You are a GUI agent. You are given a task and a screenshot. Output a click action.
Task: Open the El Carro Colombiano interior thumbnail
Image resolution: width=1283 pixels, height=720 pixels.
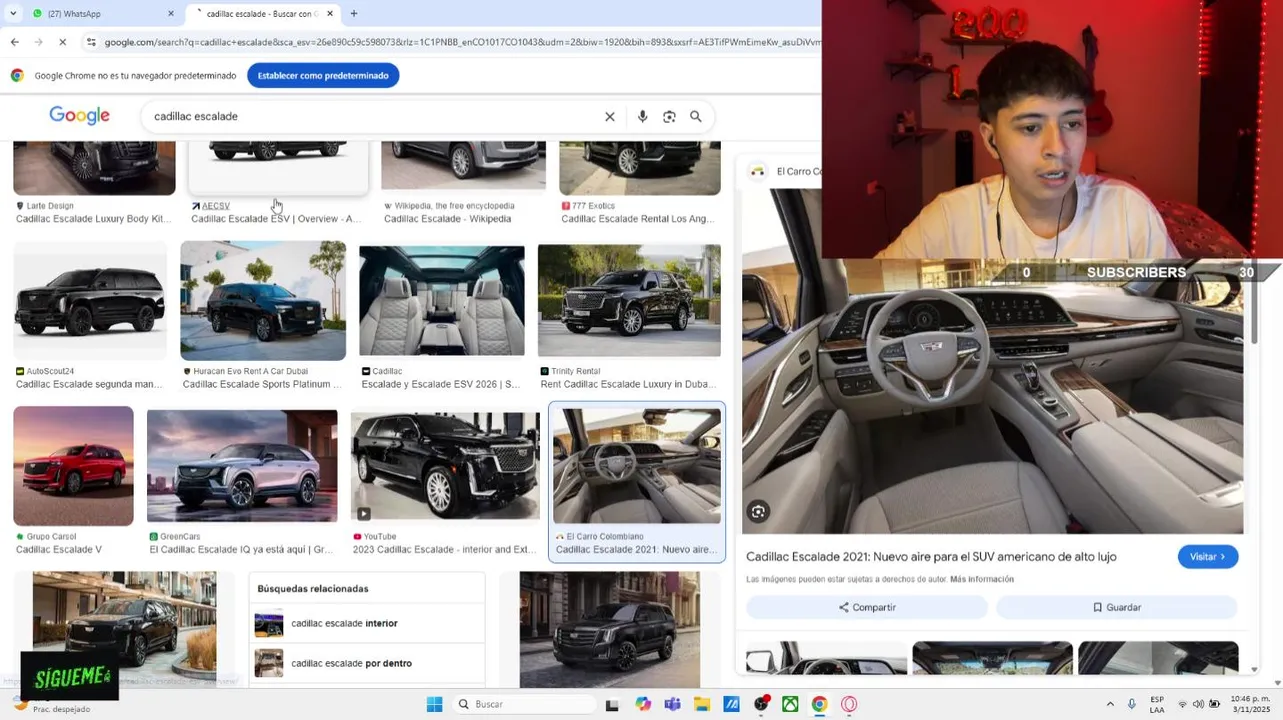(x=637, y=466)
